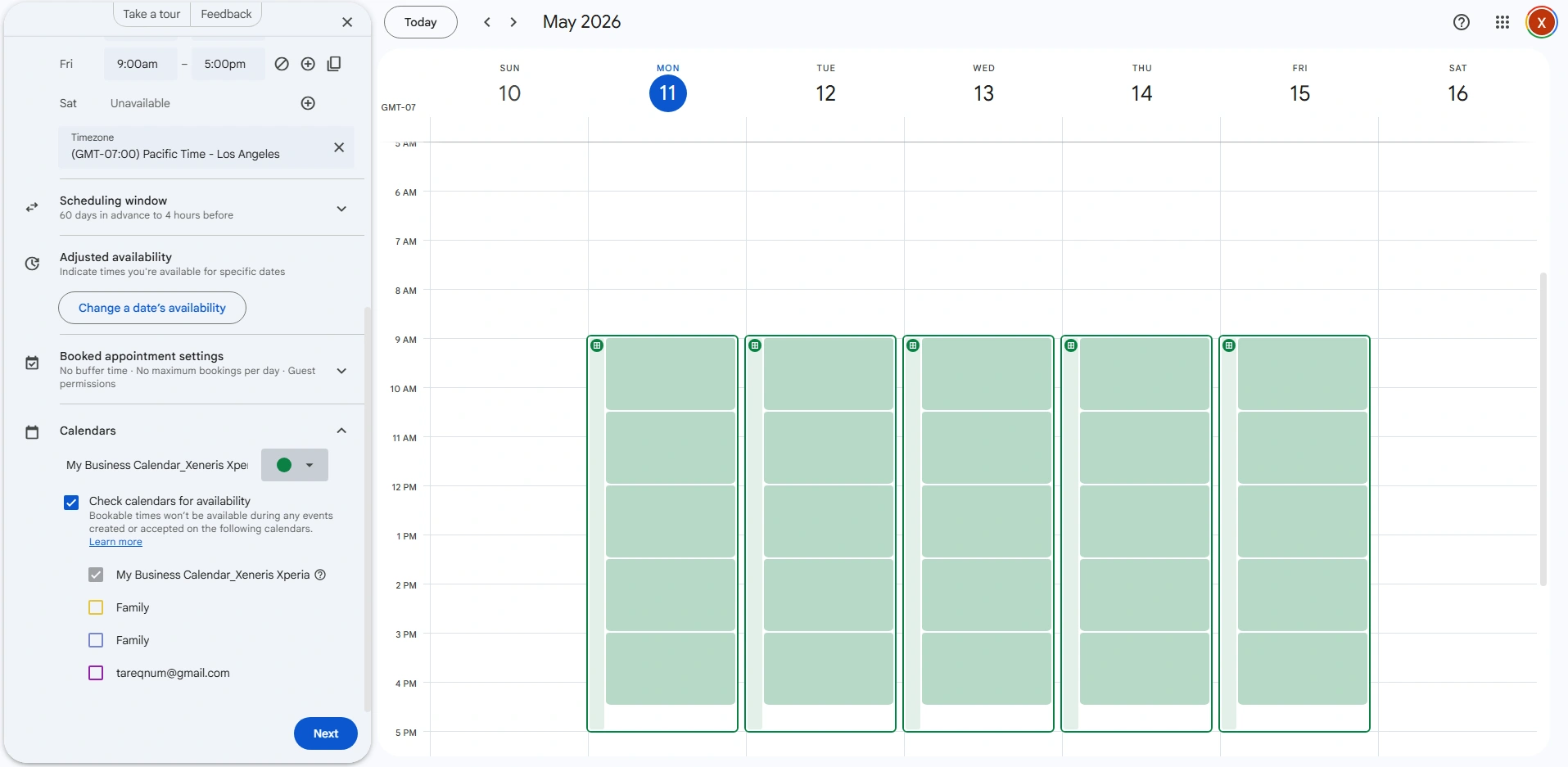Click the appointment icon on Monday's block

(597, 345)
